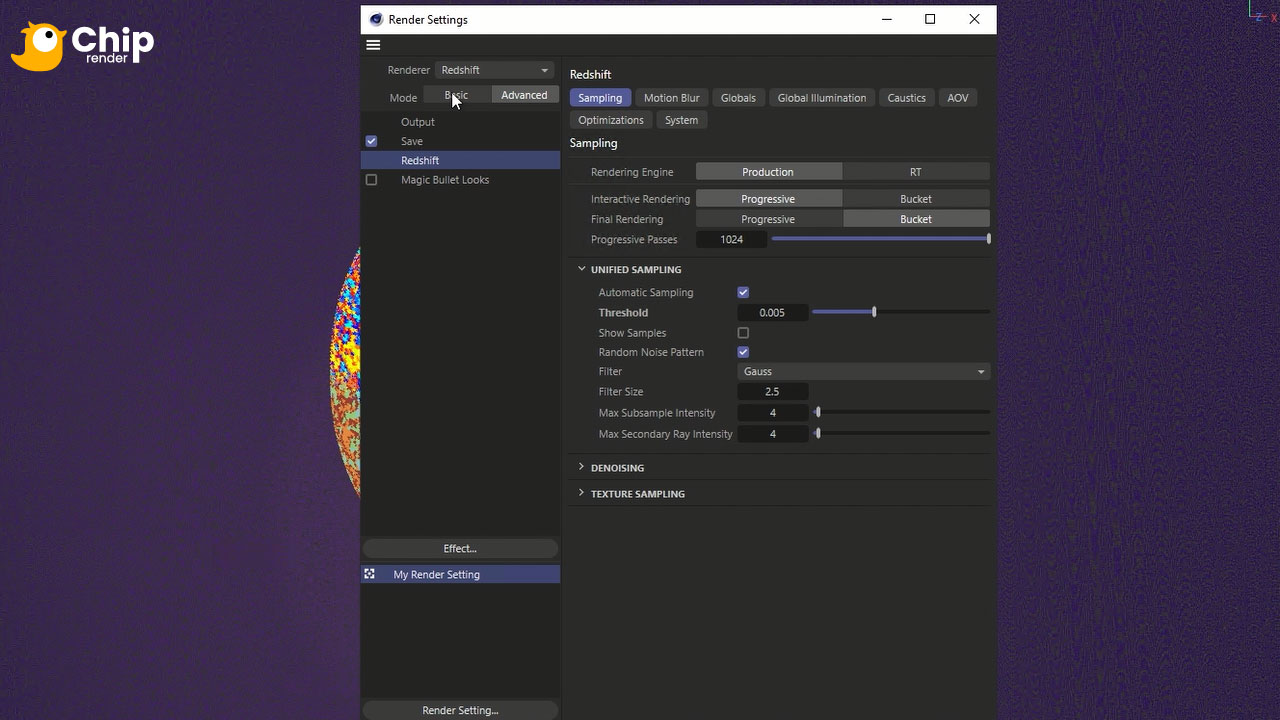Click the Max Subsample Intensity value field
Viewport: 1280px width, 720px height.
point(772,413)
